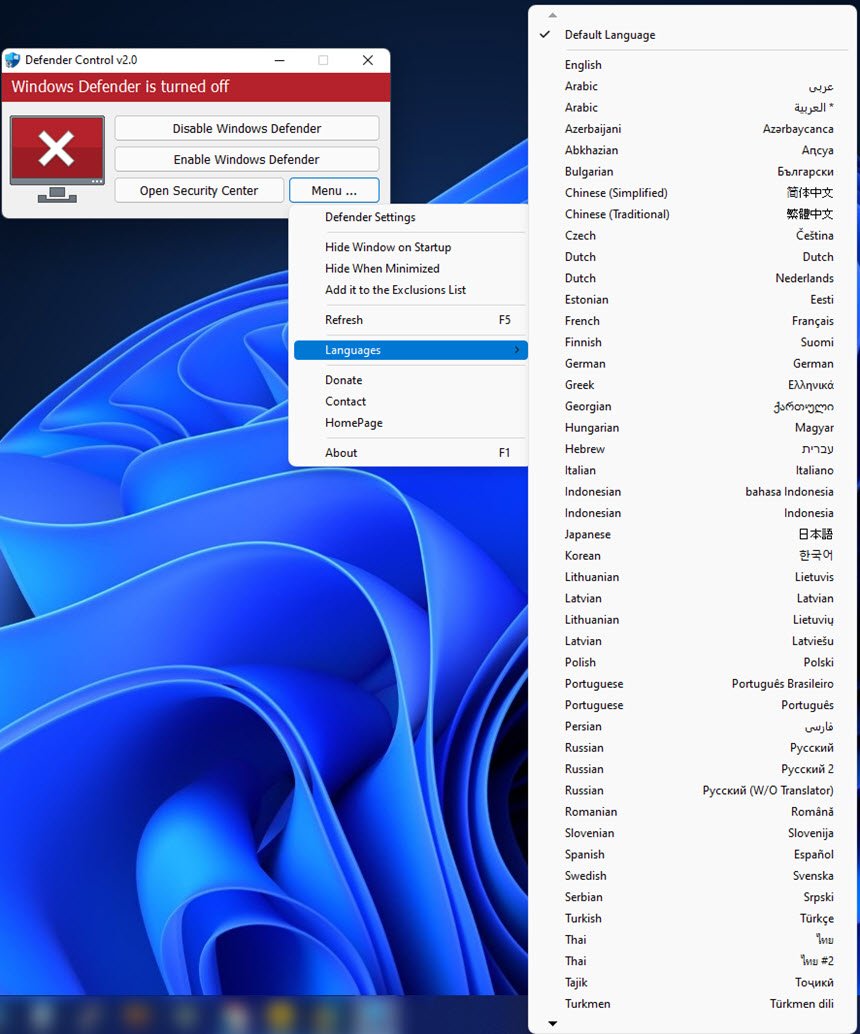
Task: Choose Russian Русский 2 entry
Action: pyautogui.click(x=692, y=769)
